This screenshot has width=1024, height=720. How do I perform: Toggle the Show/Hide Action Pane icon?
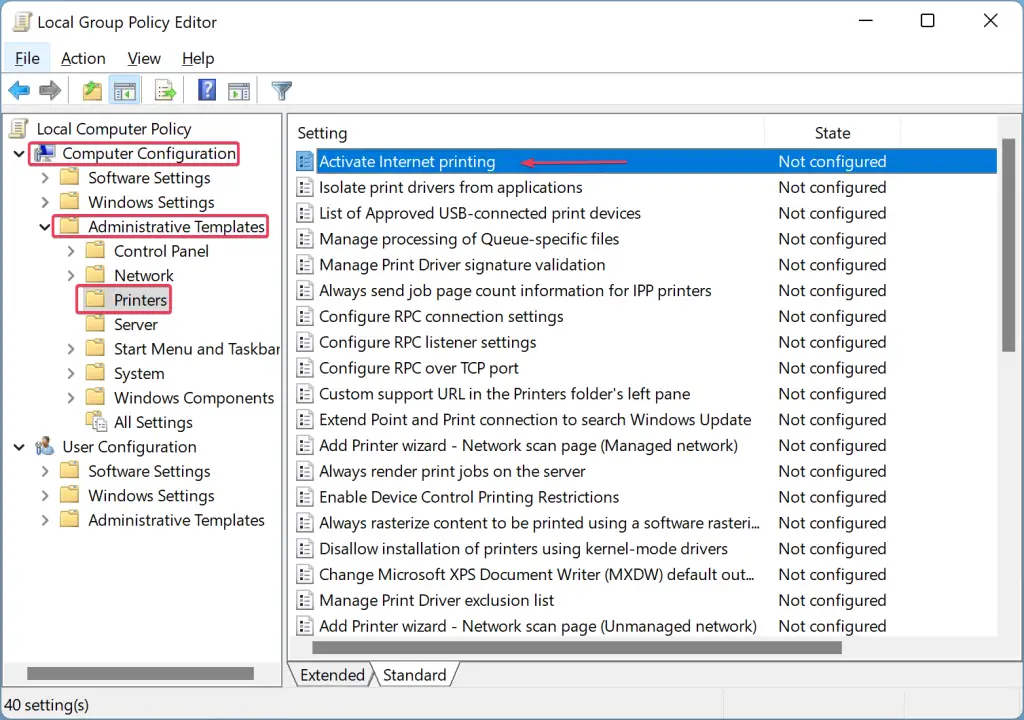click(238, 90)
